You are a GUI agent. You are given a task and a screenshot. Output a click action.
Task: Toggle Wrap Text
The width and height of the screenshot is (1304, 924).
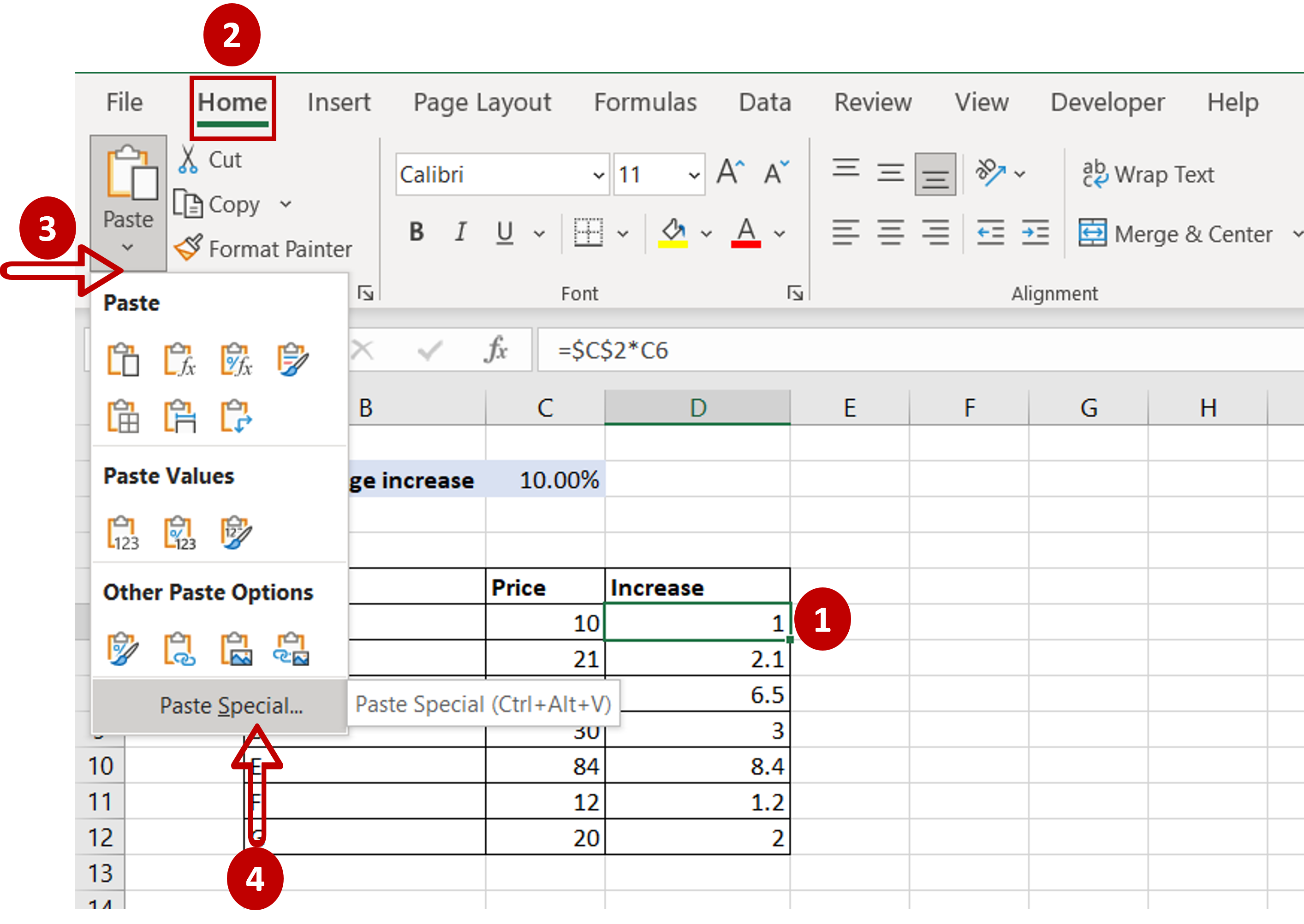(1149, 174)
